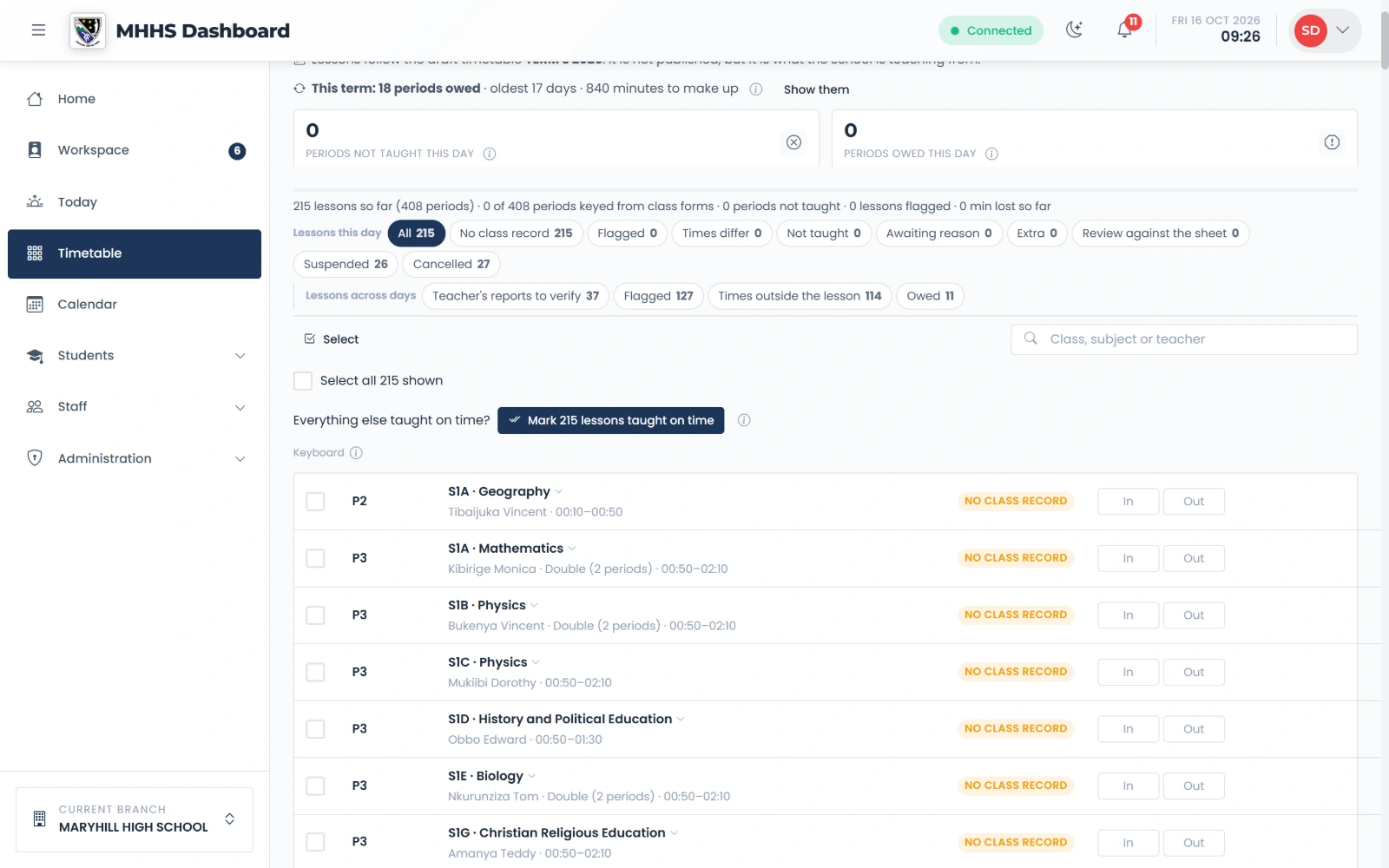Open notifications bell with 11 badge

point(1124,30)
